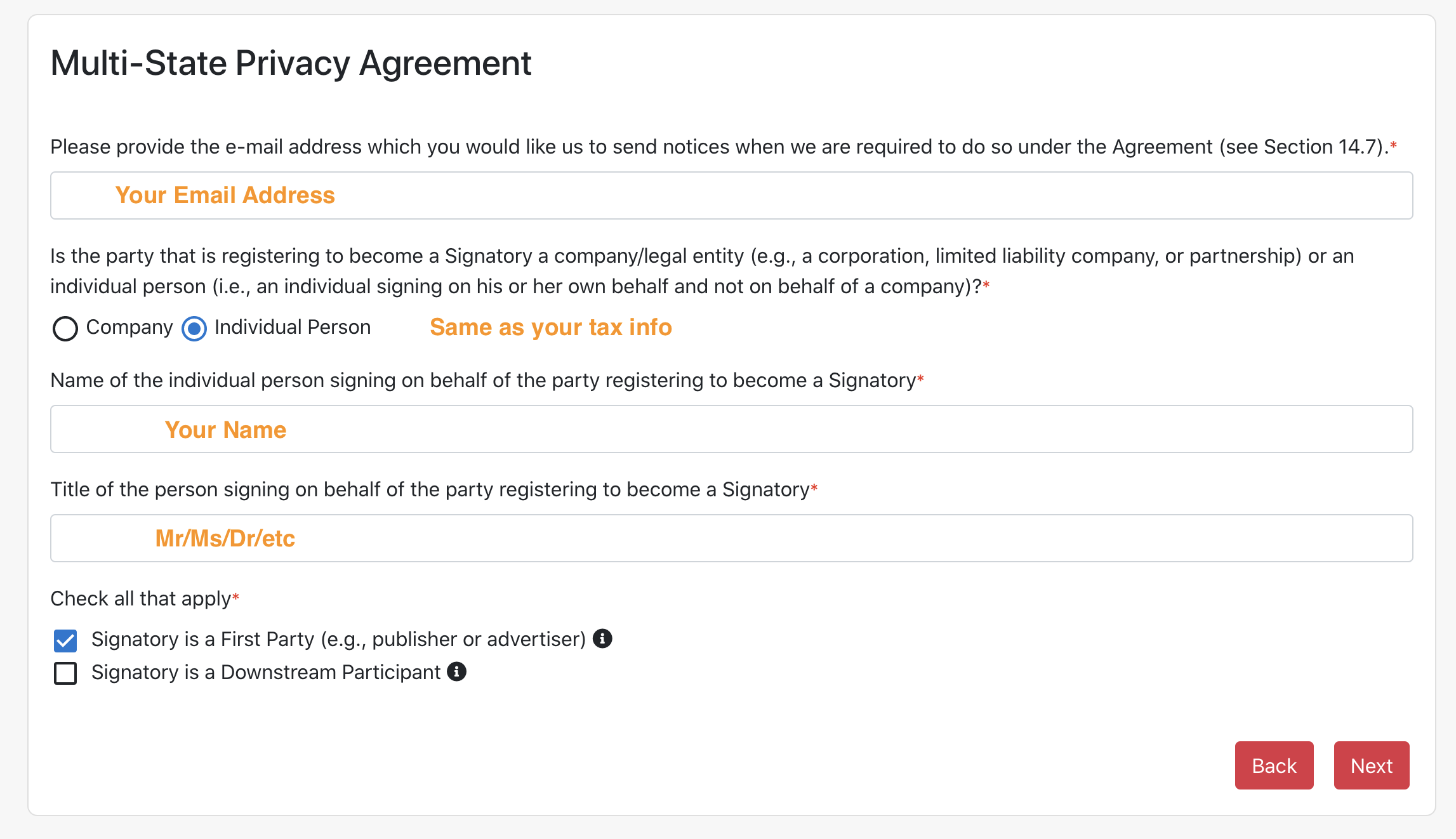Image resolution: width=1456 pixels, height=839 pixels.
Task: Click the 'Company' label text
Action: [x=129, y=327]
